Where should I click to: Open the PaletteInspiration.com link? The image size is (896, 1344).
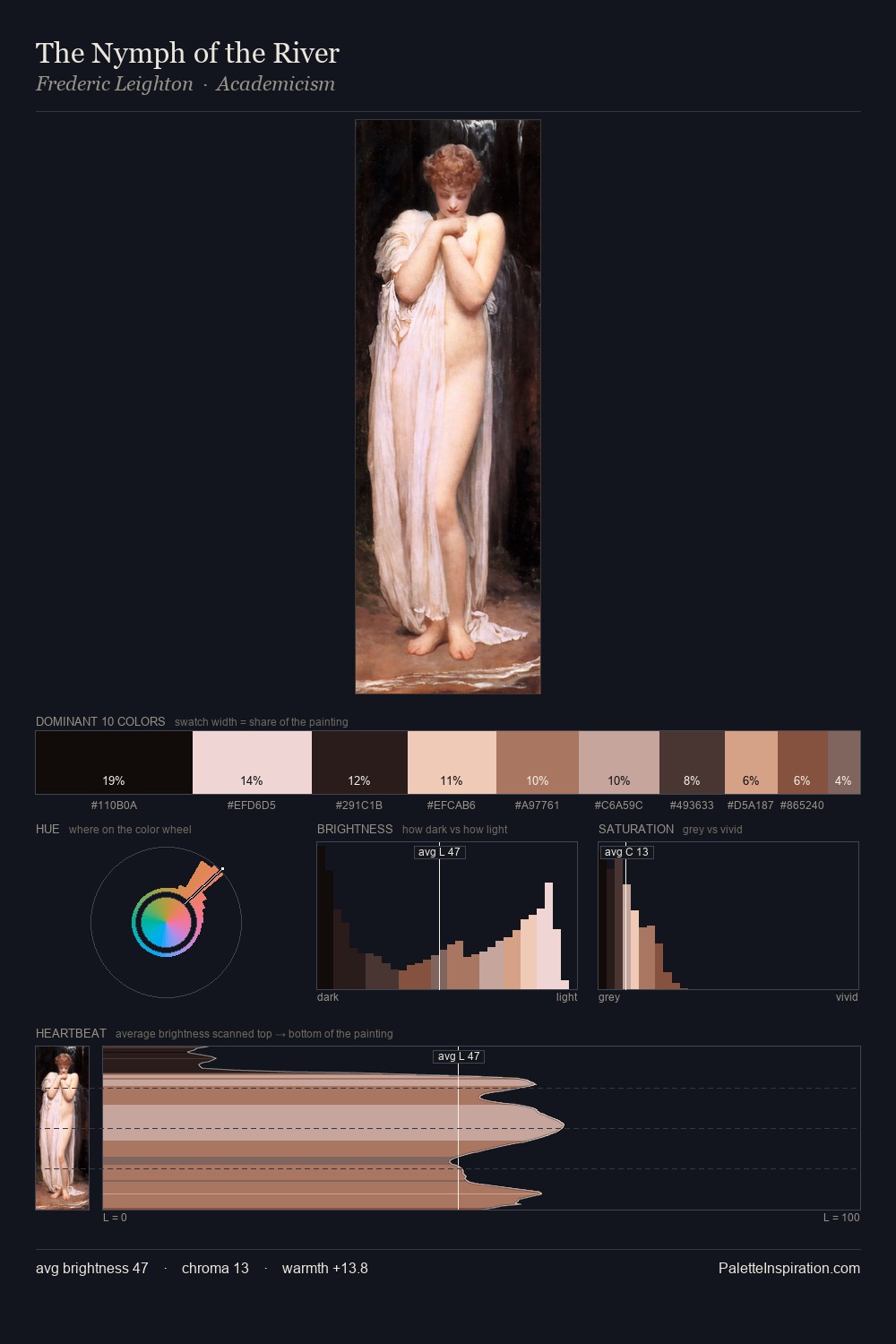pos(789,1268)
